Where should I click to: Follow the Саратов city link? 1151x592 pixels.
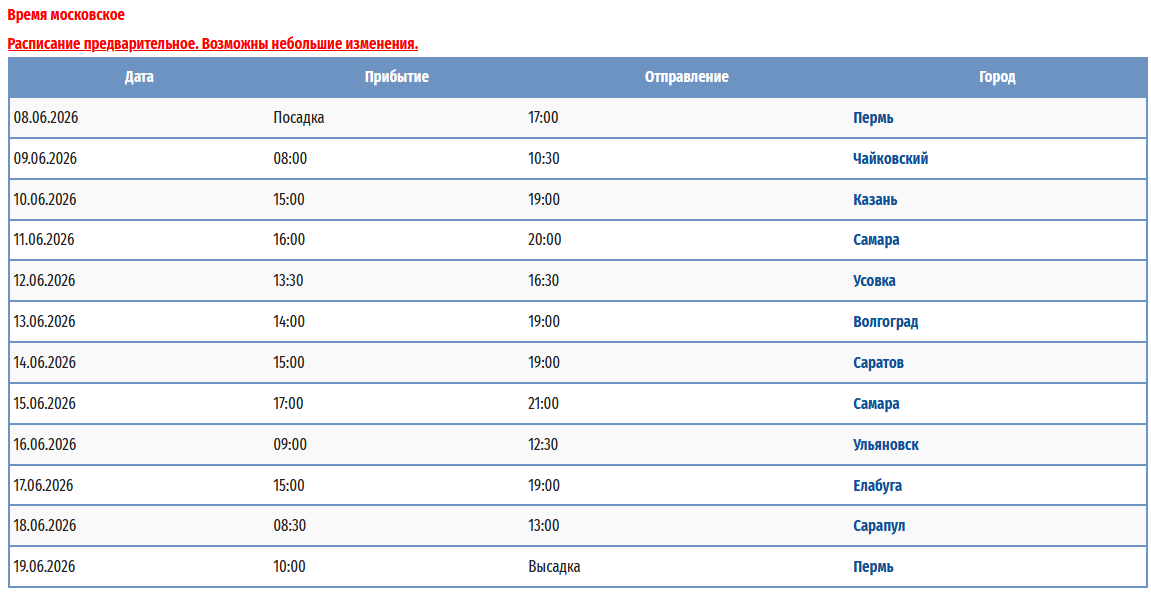(878, 363)
